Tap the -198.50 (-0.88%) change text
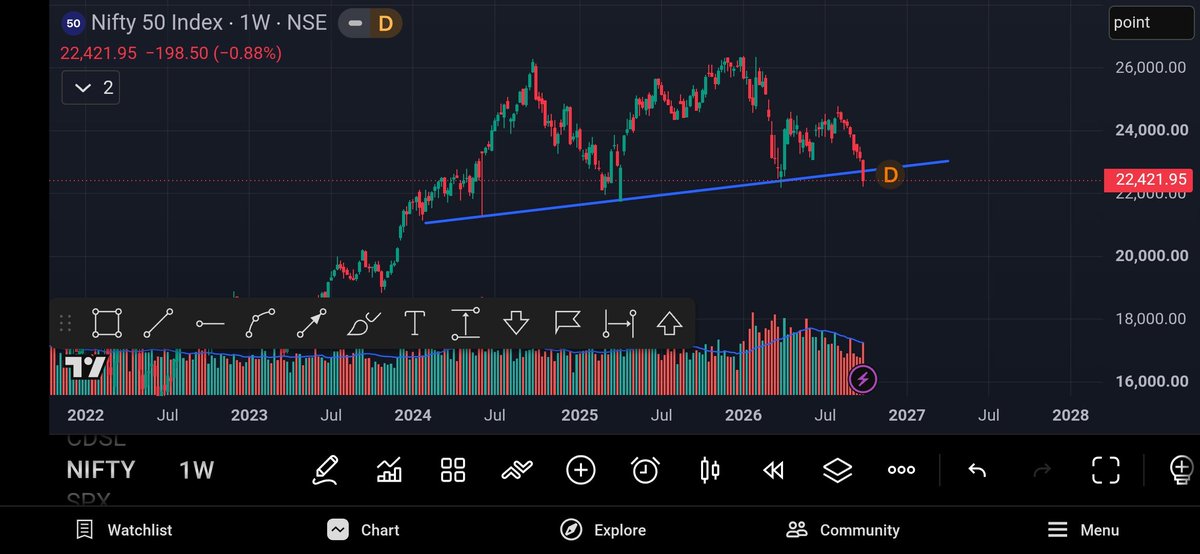The width and height of the screenshot is (1200, 554). 213,53
